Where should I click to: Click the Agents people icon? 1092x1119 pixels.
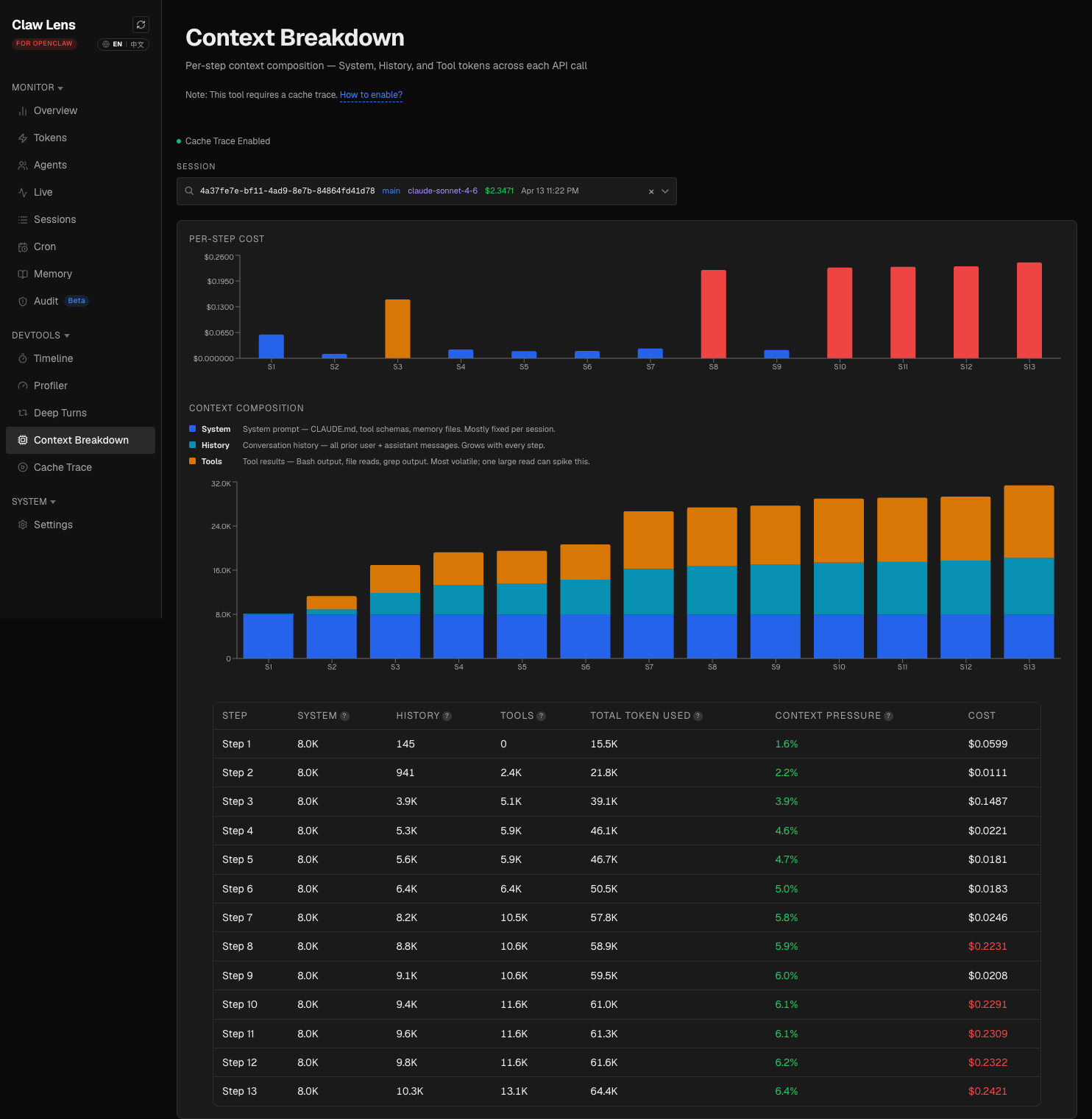pos(23,166)
